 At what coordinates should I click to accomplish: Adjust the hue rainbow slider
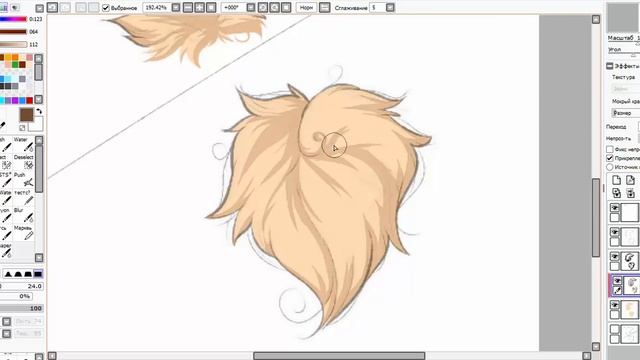point(13,19)
